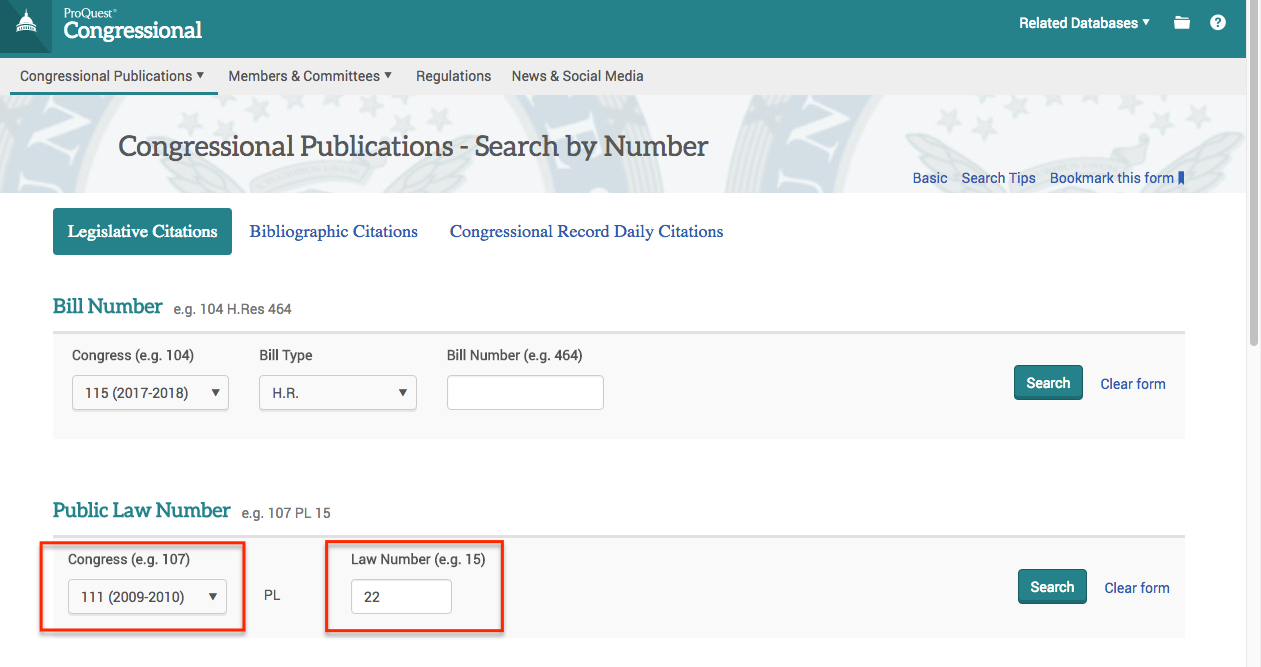Clear the Bill Number form
Screen dimensions: 1261x667
tap(1133, 384)
